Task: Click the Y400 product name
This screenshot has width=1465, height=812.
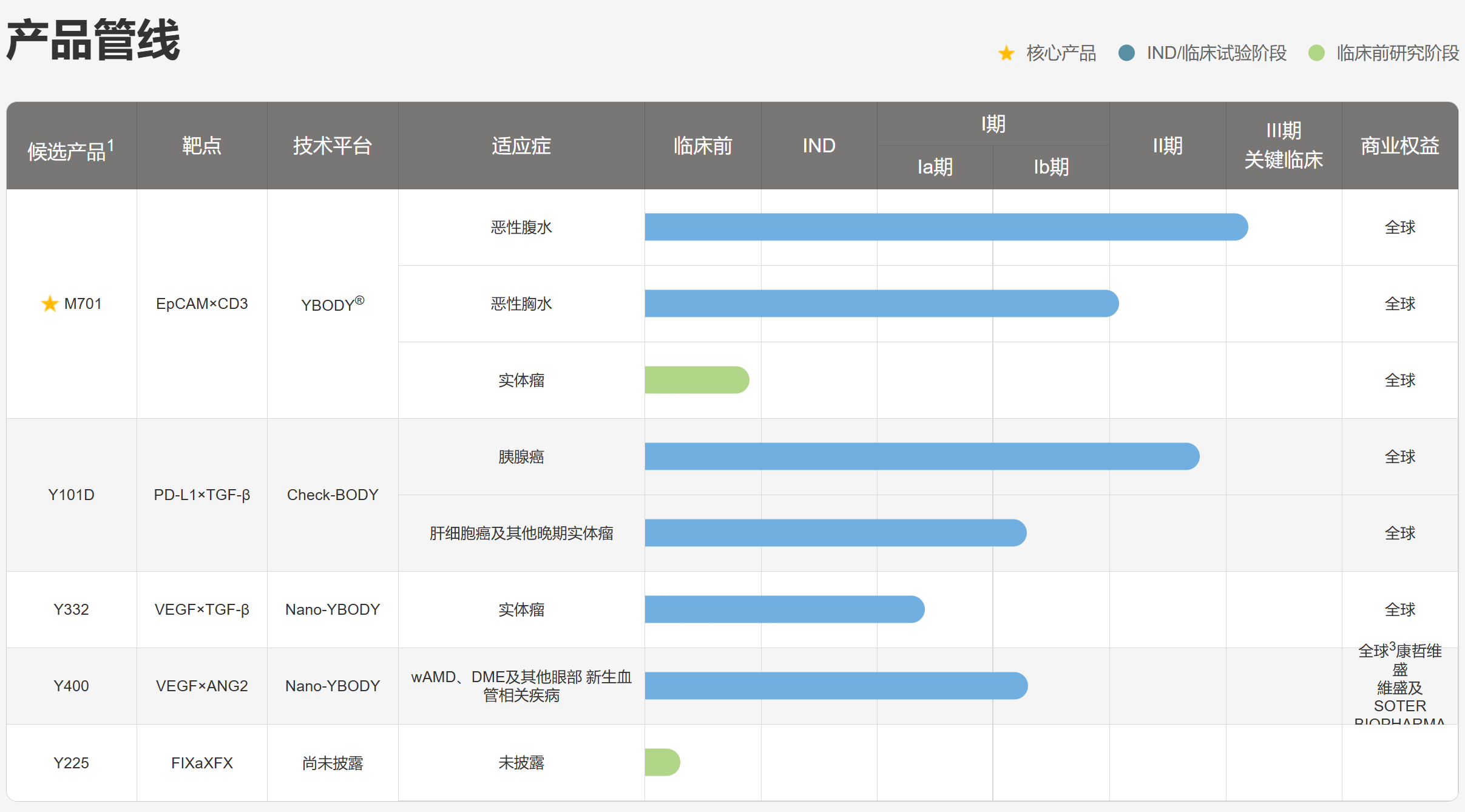Action: click(71, 686)
